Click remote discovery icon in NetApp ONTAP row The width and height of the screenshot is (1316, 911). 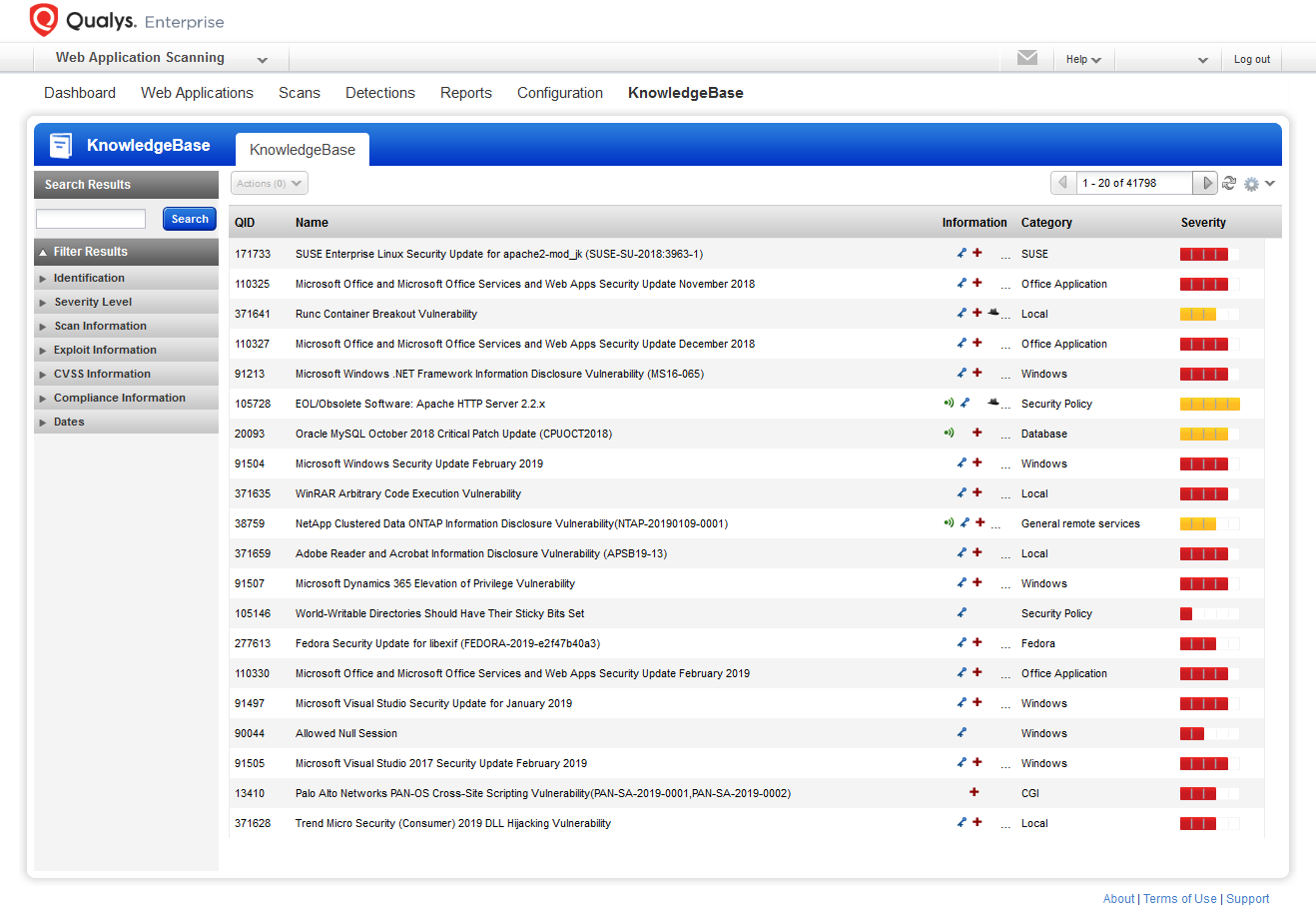coord(949,523)
